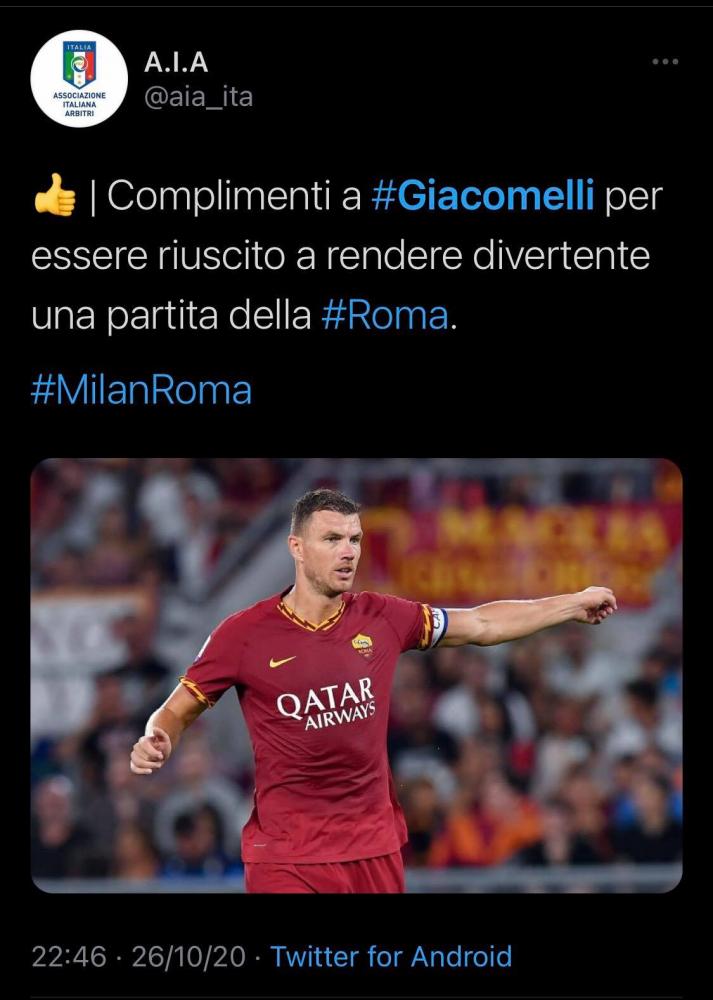Click the 22:46 tweet timestamp

pyautogui.click(x=69, y=957)
